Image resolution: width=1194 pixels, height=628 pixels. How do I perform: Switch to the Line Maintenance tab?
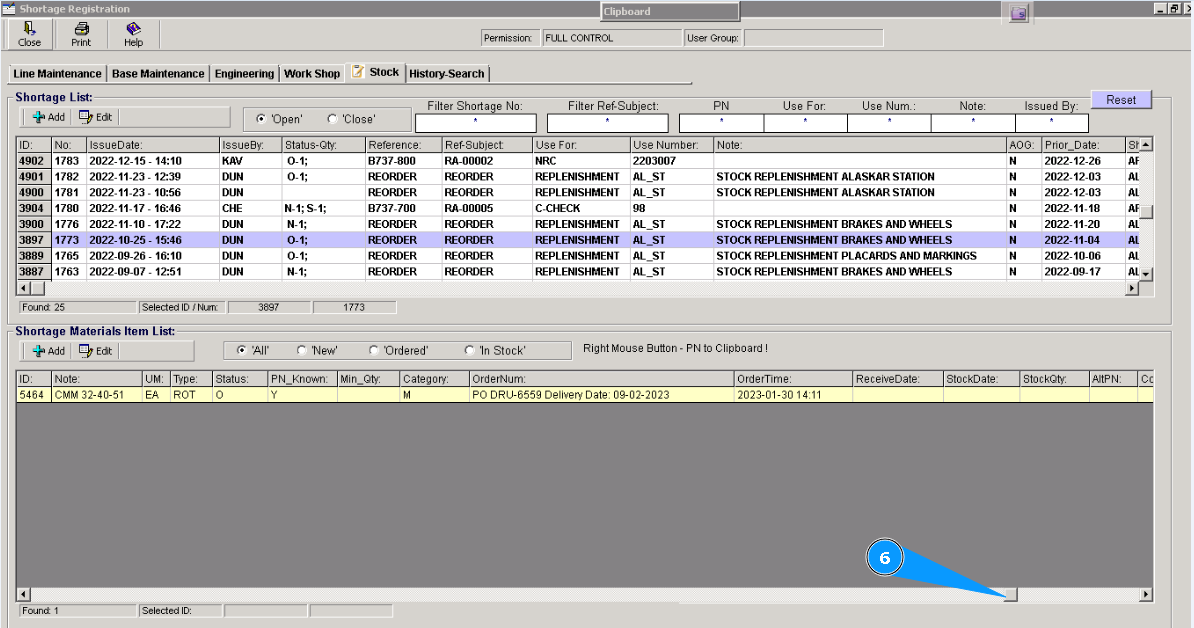click(x=57, y=74)
